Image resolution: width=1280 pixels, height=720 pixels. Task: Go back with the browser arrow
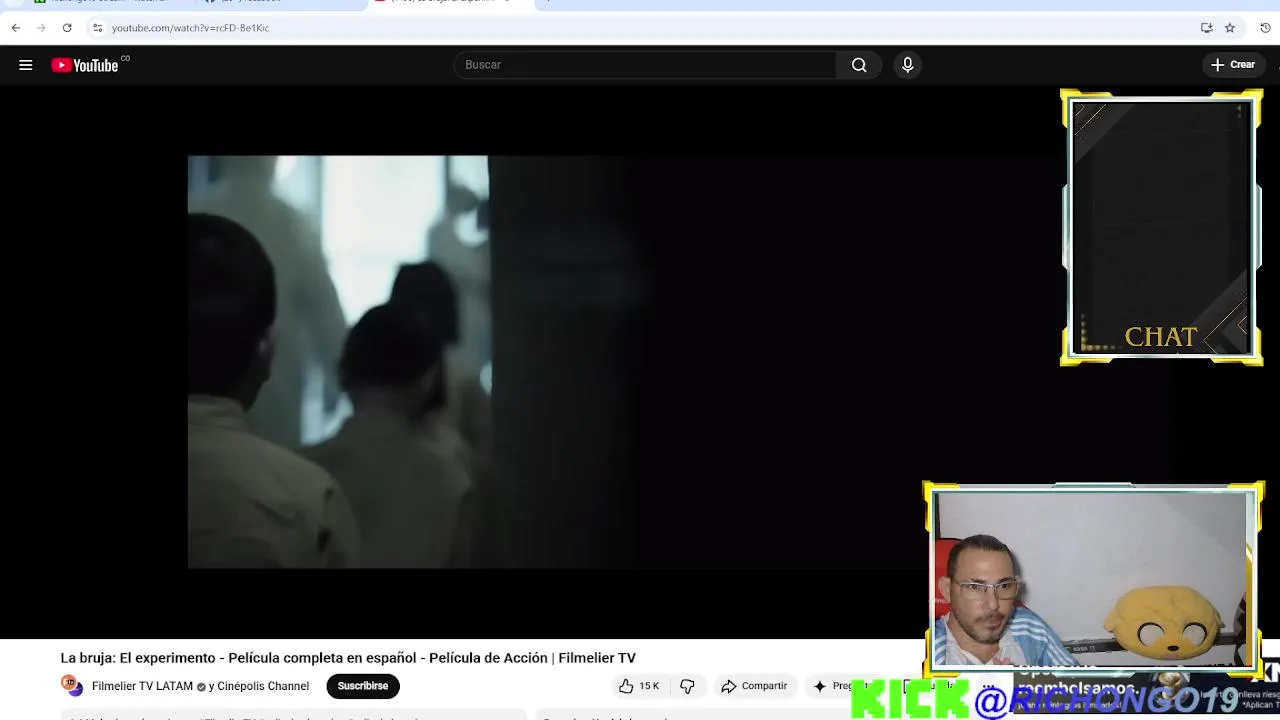(x=16, y=28)
